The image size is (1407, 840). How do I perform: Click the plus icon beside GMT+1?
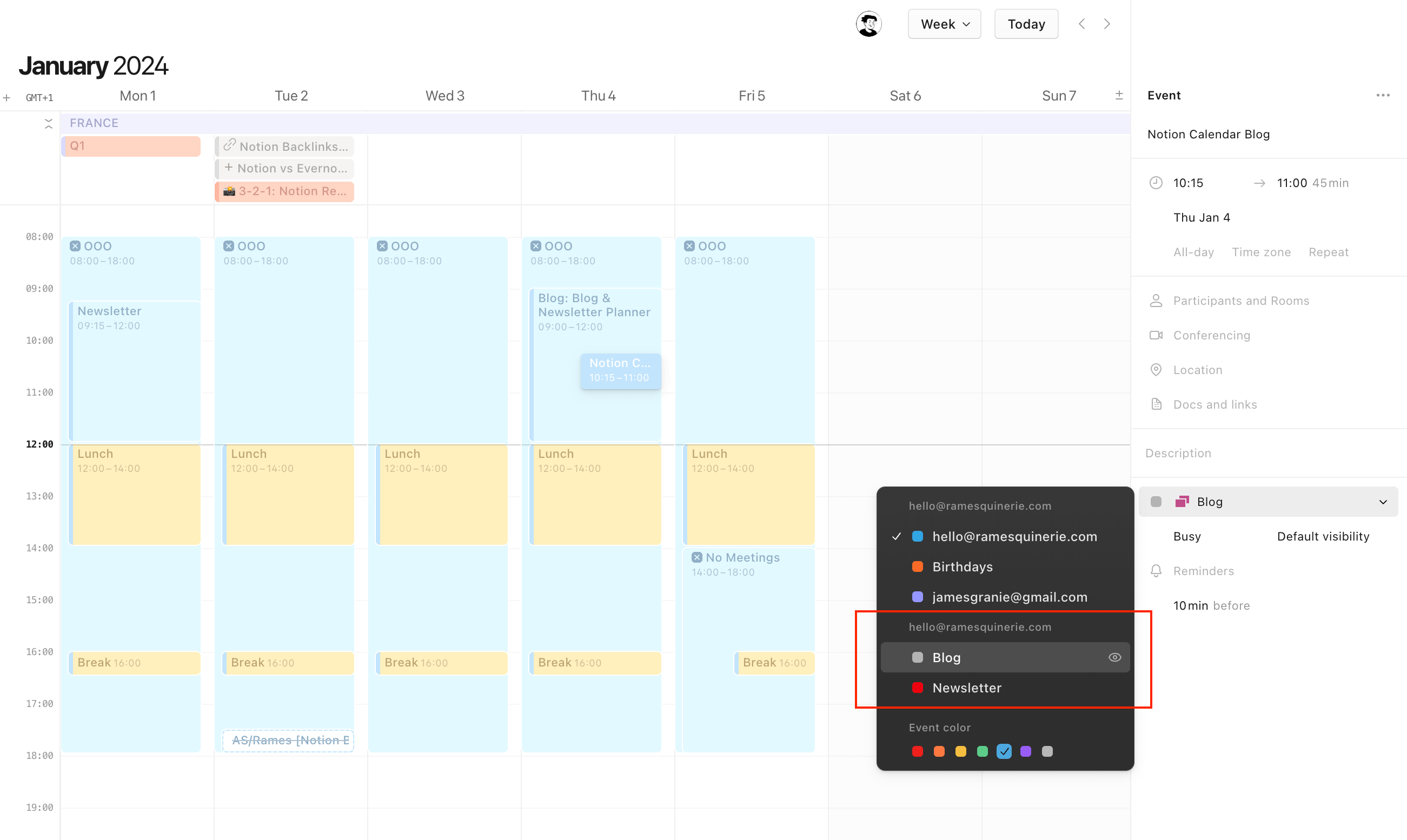7,97
